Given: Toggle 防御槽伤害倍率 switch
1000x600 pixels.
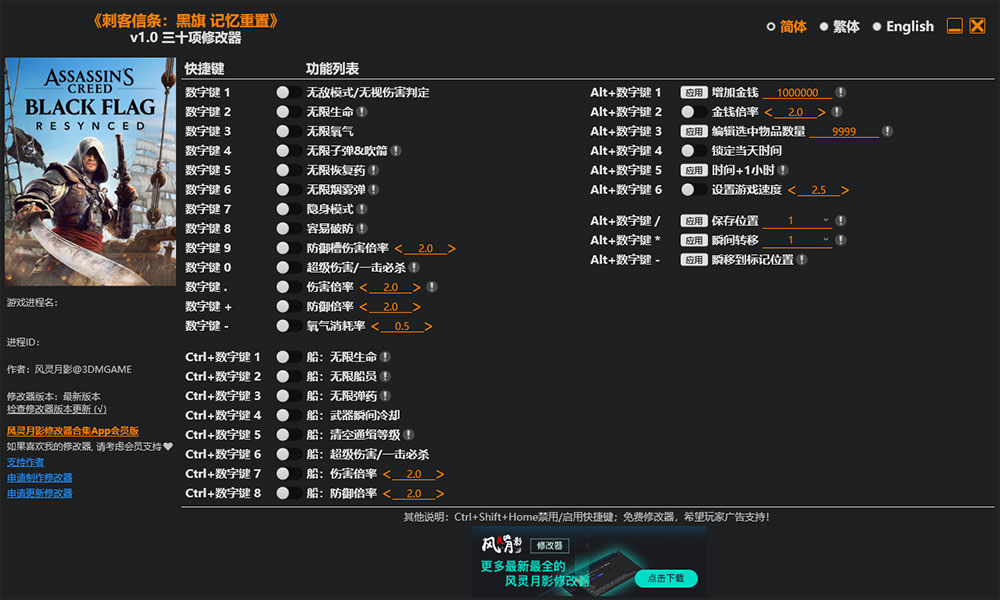Looking at the screenshot, I should pos(288,248).
